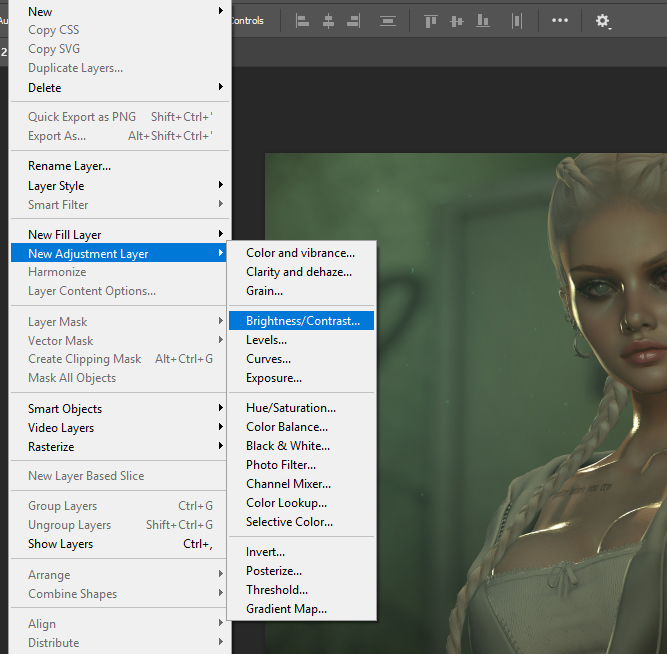Select Threshold... adjustment layer
This screenshot has height=654, width=667.
click(x=301, y=590)
